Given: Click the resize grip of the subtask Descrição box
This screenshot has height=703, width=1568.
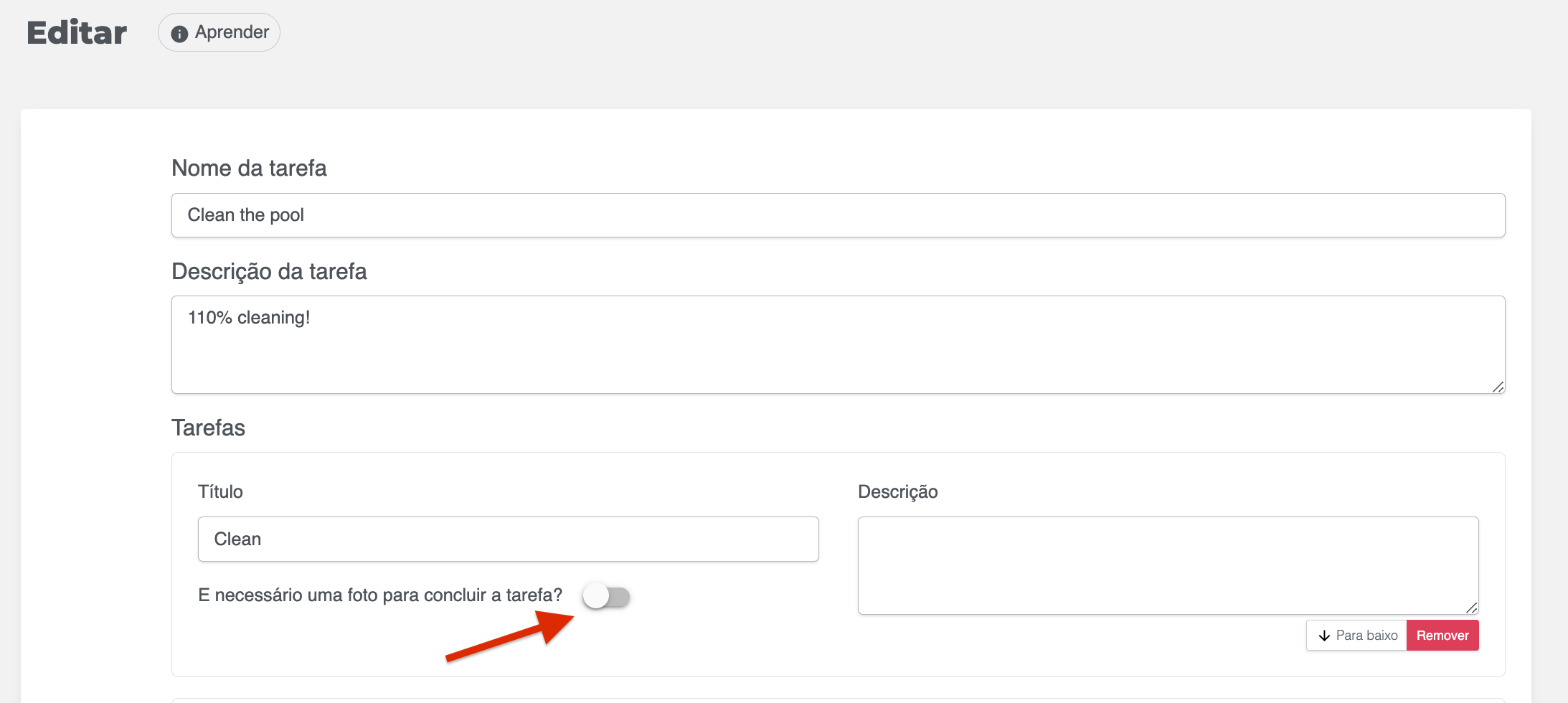Looking at the screenshot, I should pos(1471,608).
